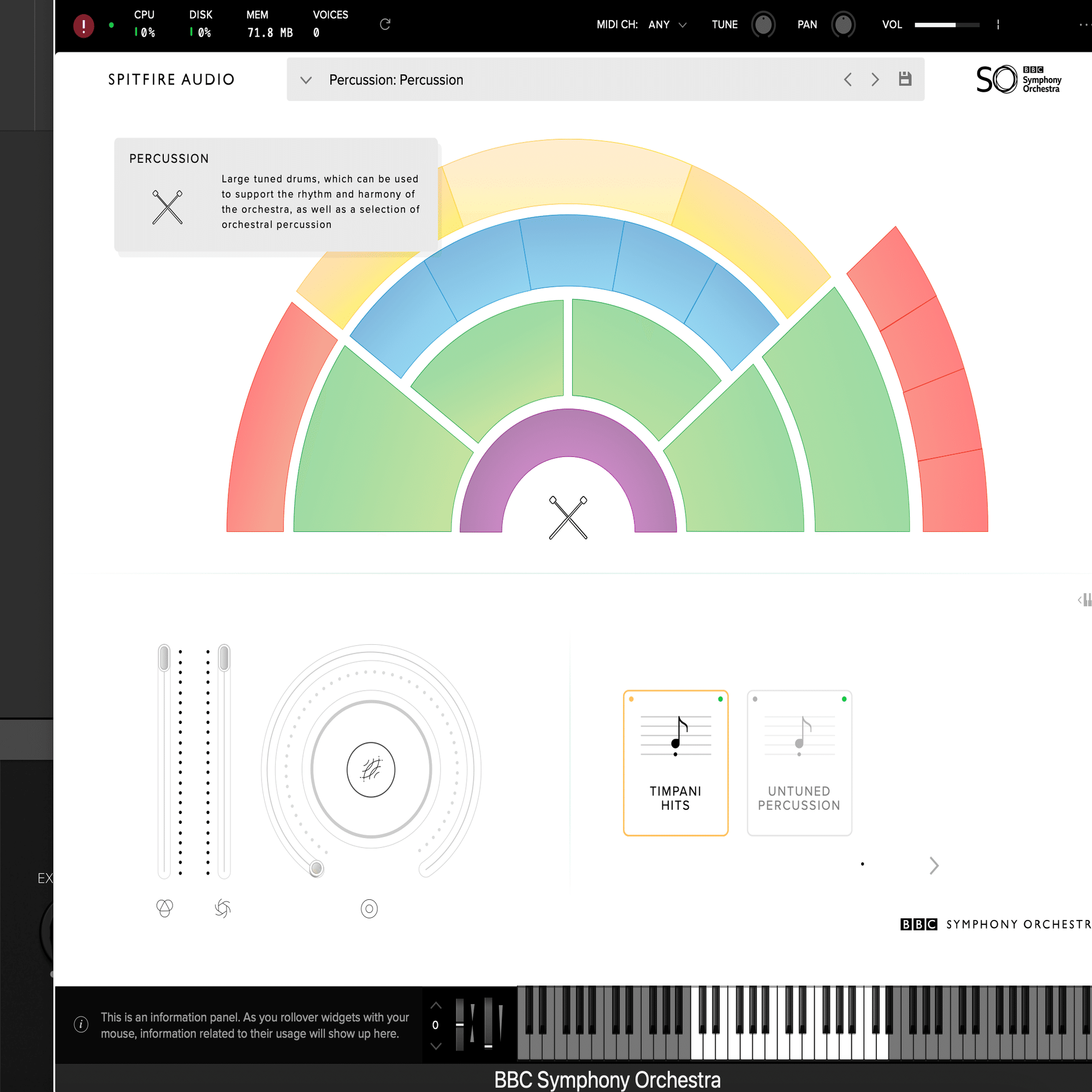Increase octave with the up arrow
This screenshot has height=1092, width=1092.
pyautogui.click(x=436, y=1006)
